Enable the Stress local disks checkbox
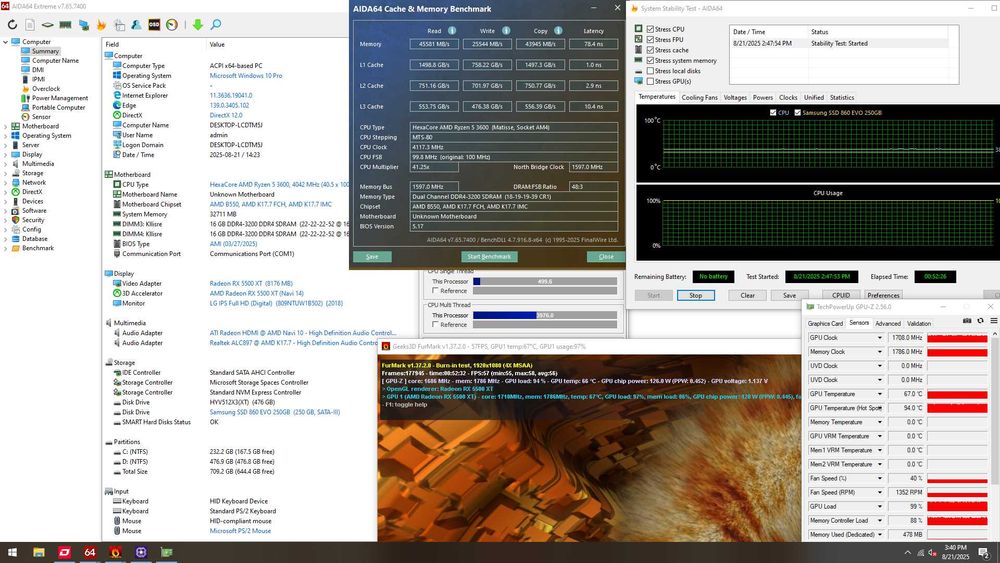 tap(652, 71)
